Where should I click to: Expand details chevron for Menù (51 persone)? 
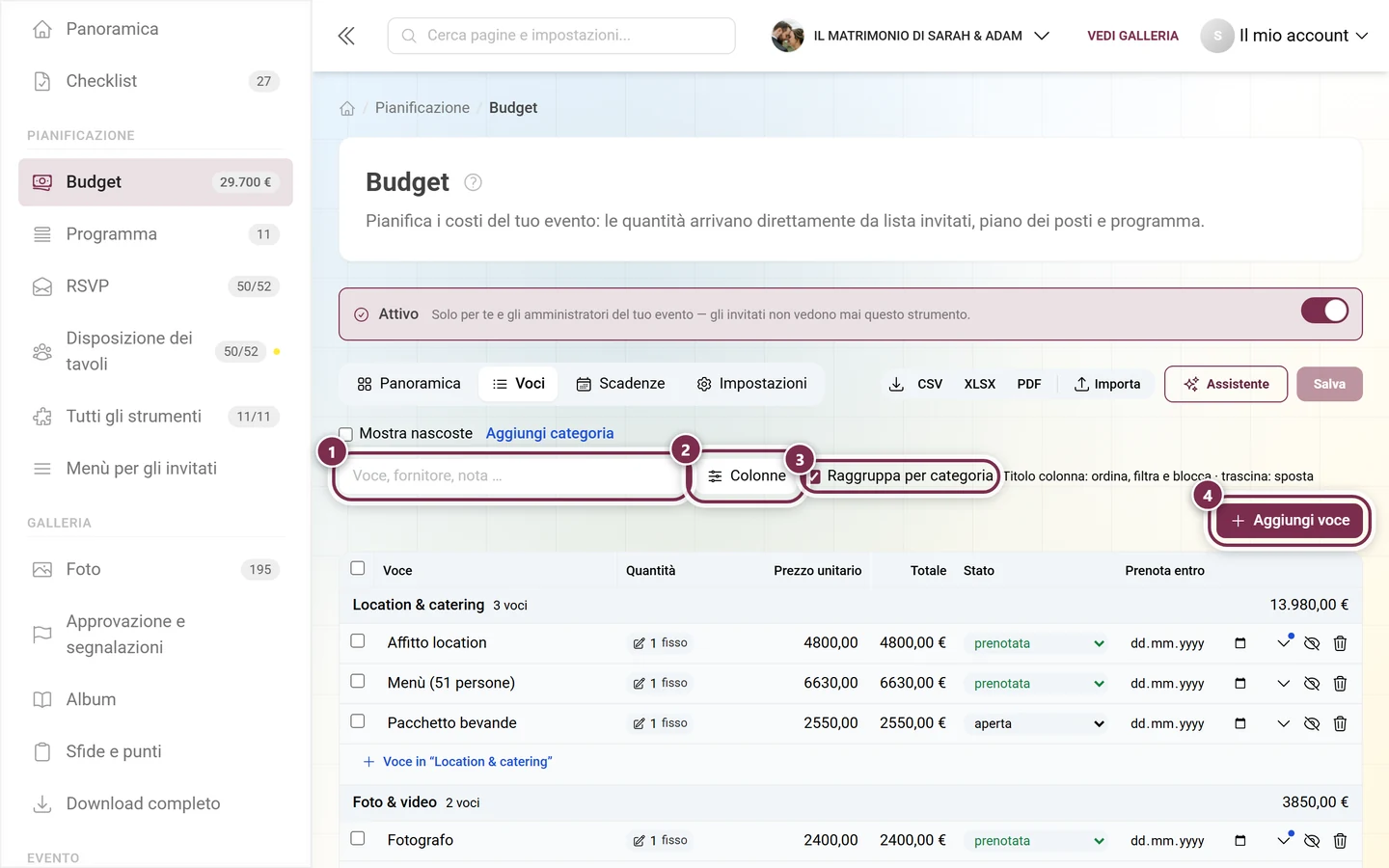[1283, 684]
